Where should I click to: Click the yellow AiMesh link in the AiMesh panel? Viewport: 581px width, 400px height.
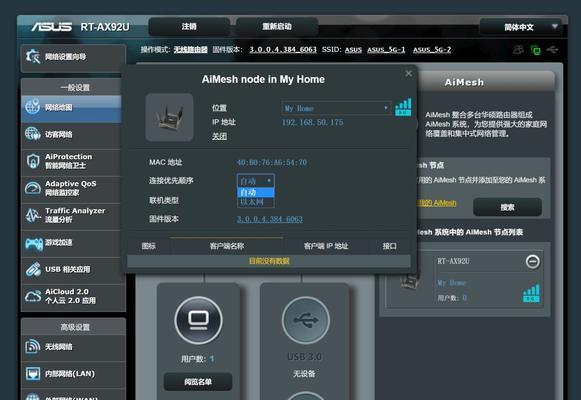436,203
